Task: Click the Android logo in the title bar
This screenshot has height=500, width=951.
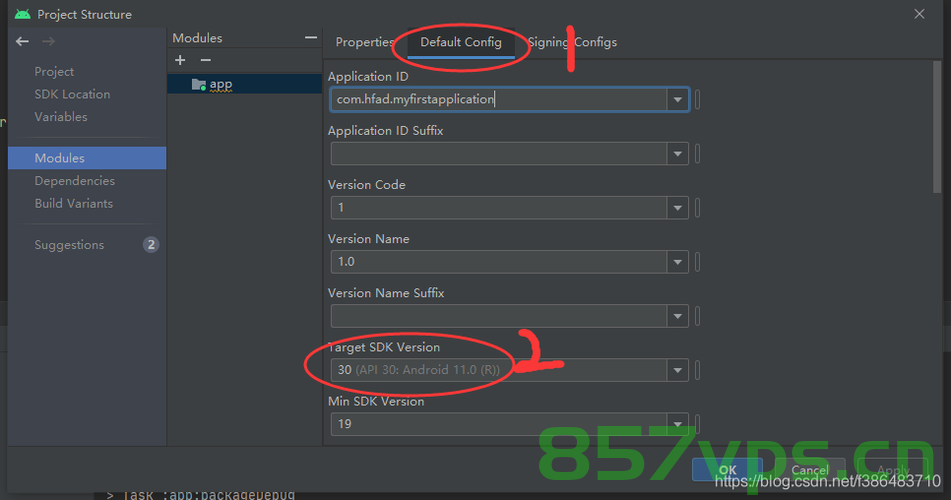Action: pos(22,14)
